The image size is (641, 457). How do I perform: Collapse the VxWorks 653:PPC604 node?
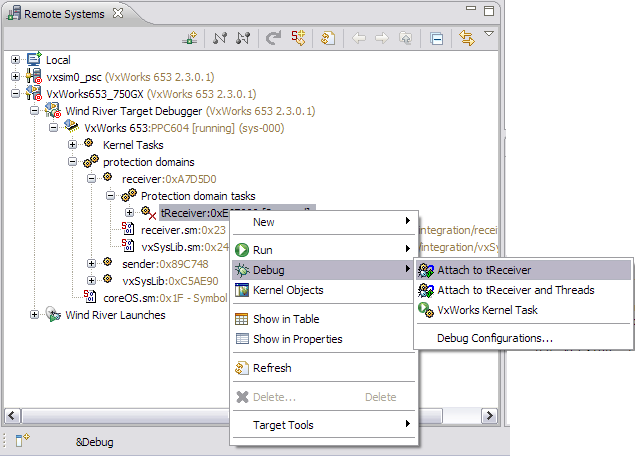53,128
